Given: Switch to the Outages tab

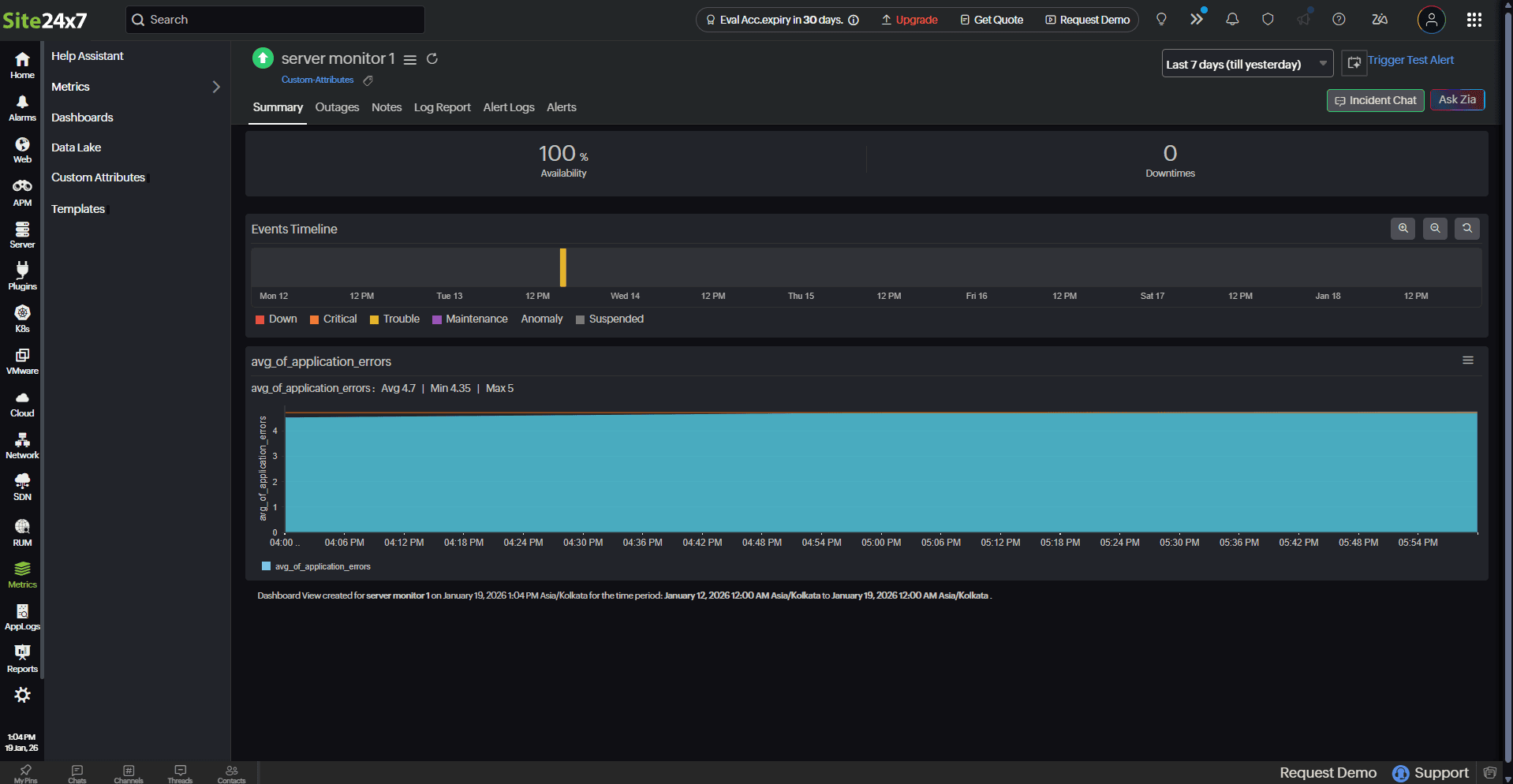Looking at the screenshot, I should coord(337,107).
